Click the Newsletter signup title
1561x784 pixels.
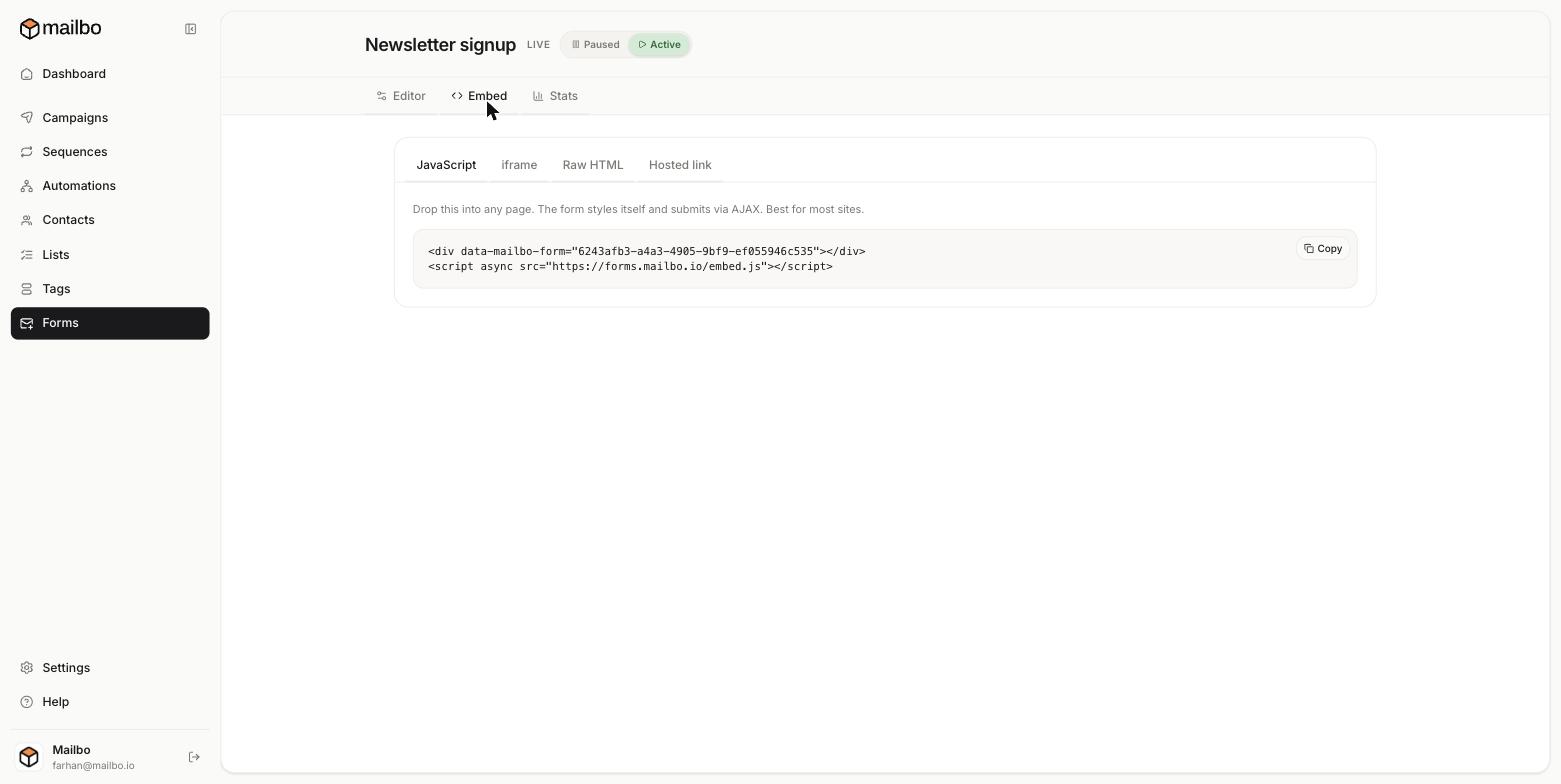point(440,45)
